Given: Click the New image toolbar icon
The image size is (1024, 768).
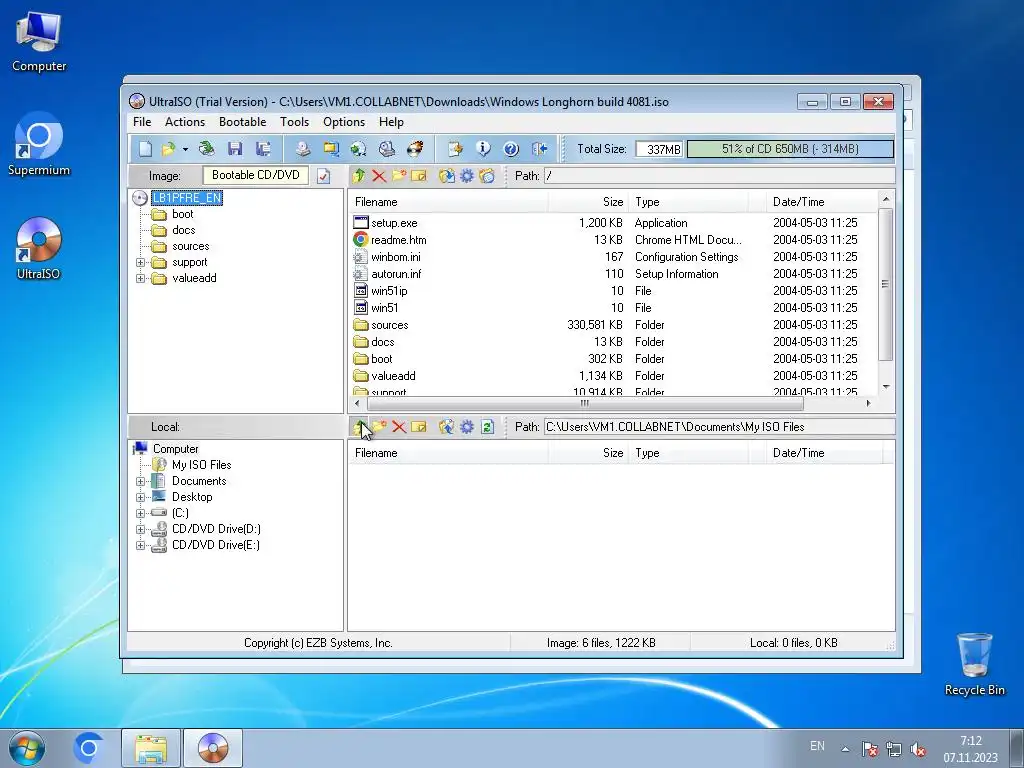Looking at the screenshot, I should [x=145, y=149].
